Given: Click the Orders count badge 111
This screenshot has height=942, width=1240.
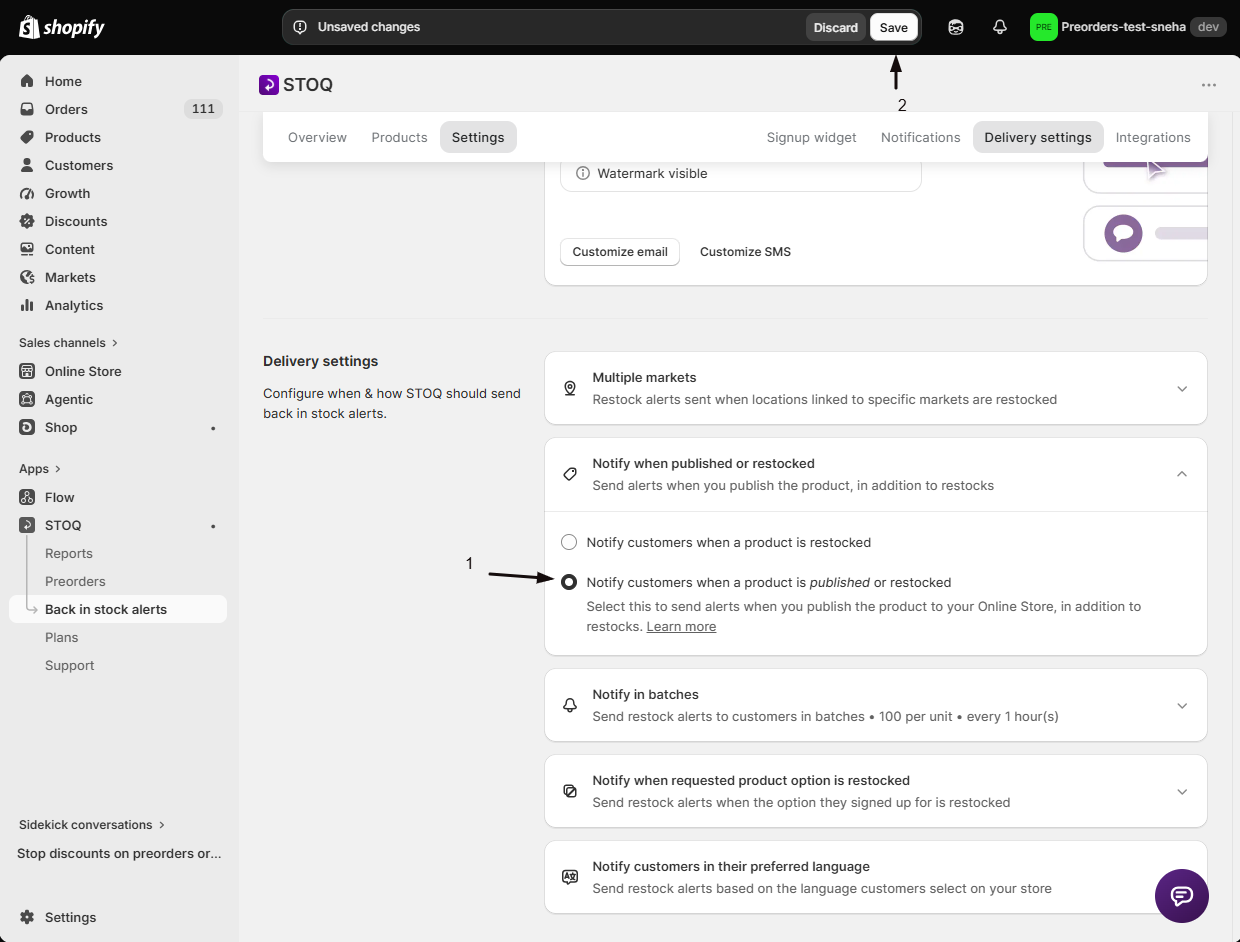Looking at the screenshot, I should click(x=203, y=109).
